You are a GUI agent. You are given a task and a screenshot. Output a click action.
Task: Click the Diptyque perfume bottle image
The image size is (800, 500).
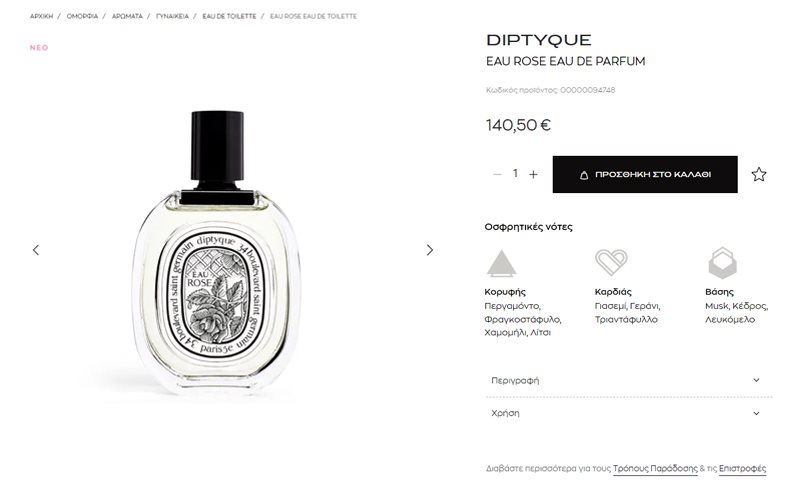click(x=217, y=253)
